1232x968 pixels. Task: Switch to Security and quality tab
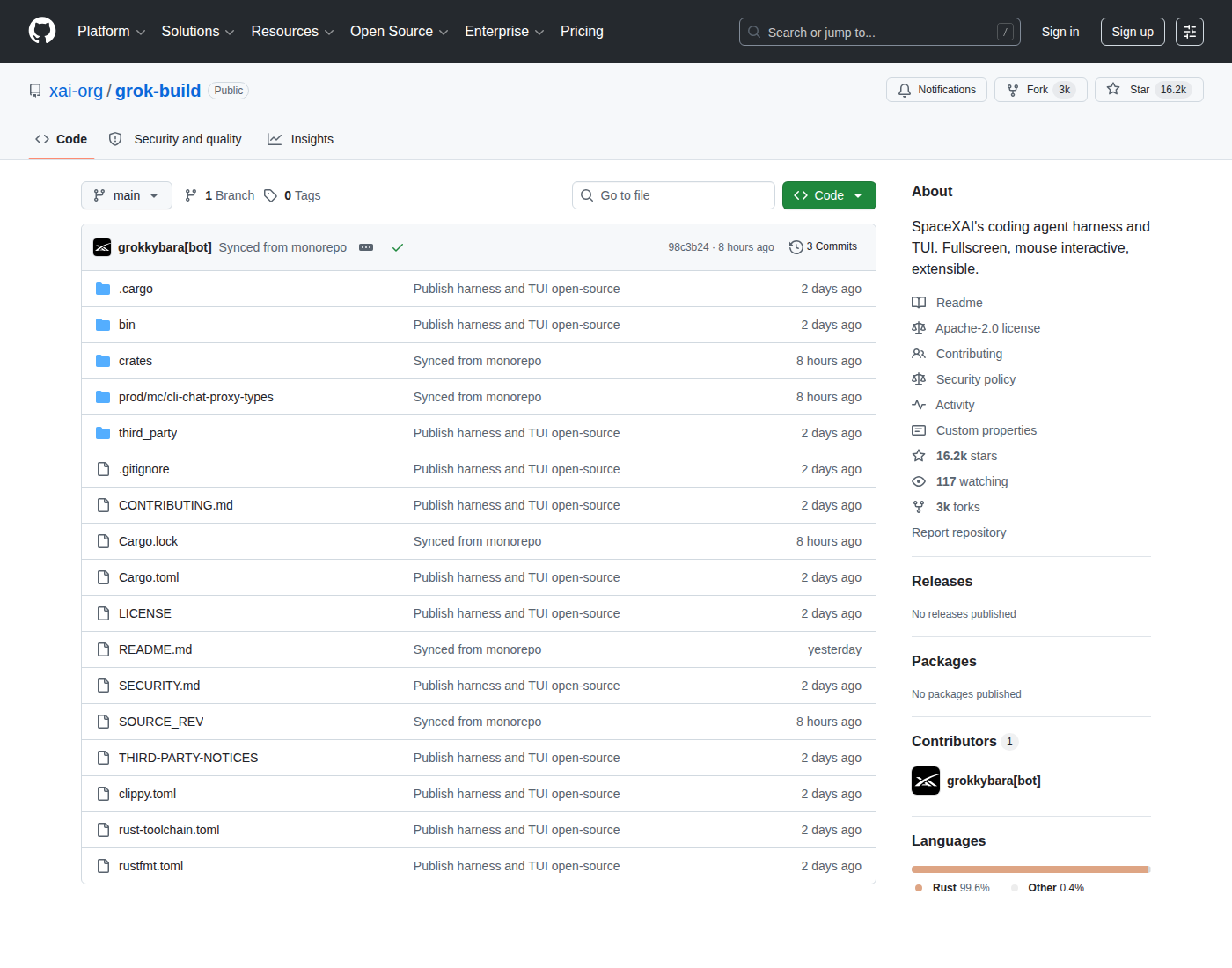coord(175,139)
